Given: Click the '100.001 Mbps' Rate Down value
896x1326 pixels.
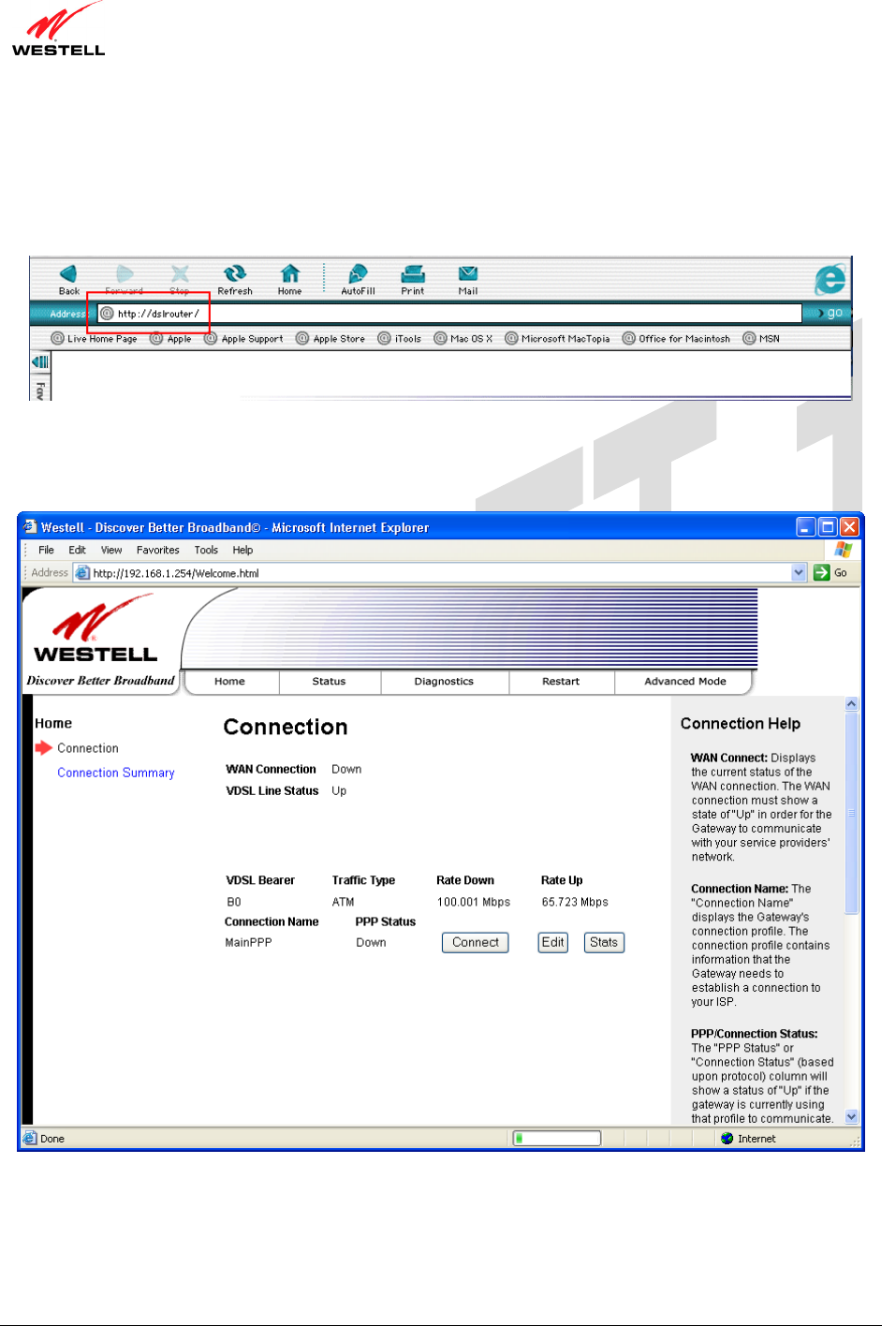Looking at the screenshot, I should 474,903.
